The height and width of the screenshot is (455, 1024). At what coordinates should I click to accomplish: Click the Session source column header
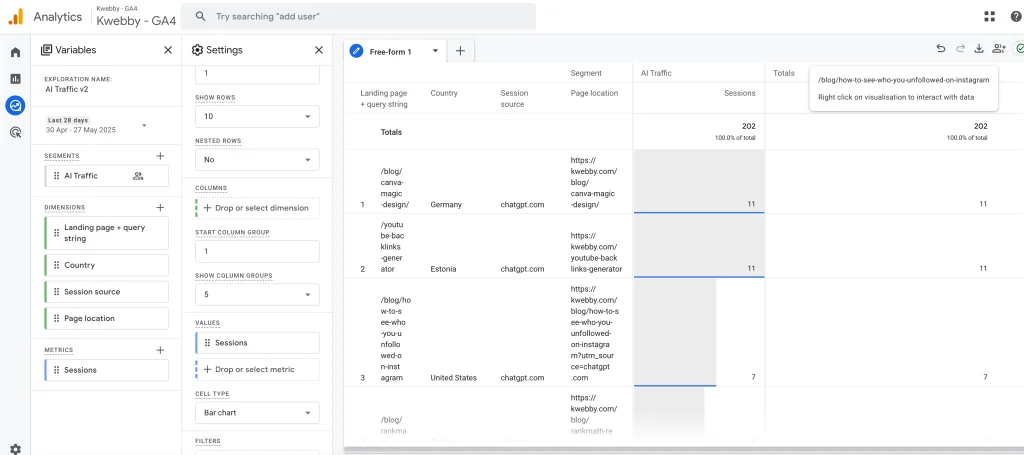click(515, 99)
